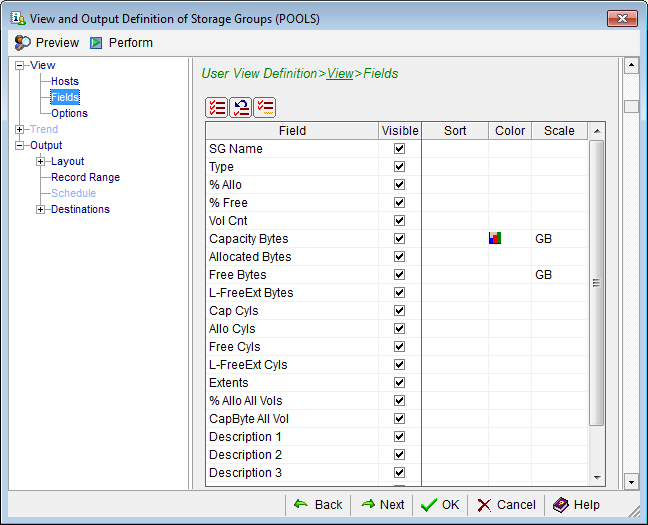Click the checklist icon with the wavy underline
648x525 pixels.
click(x=264, y=108)
